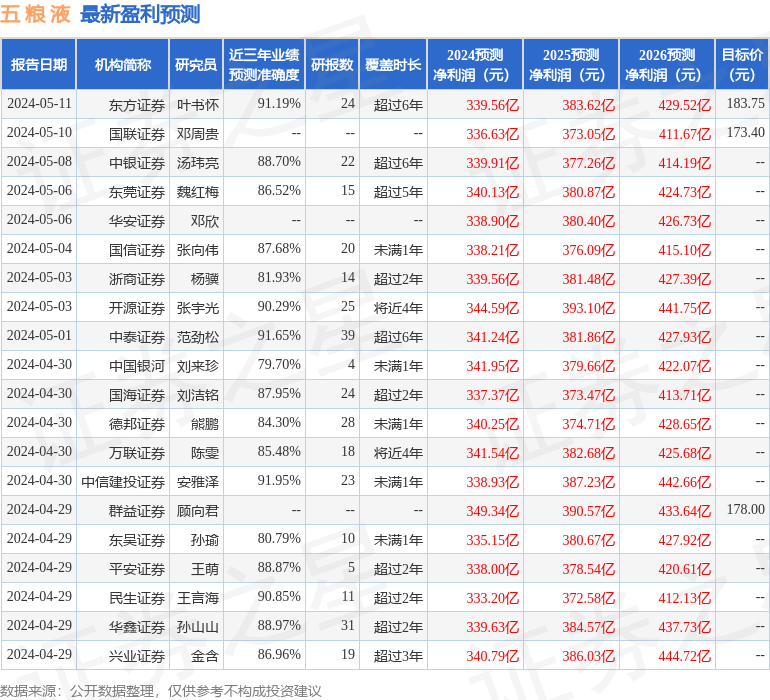
Task: Click target price 173.40
Action: coord(745,132)
